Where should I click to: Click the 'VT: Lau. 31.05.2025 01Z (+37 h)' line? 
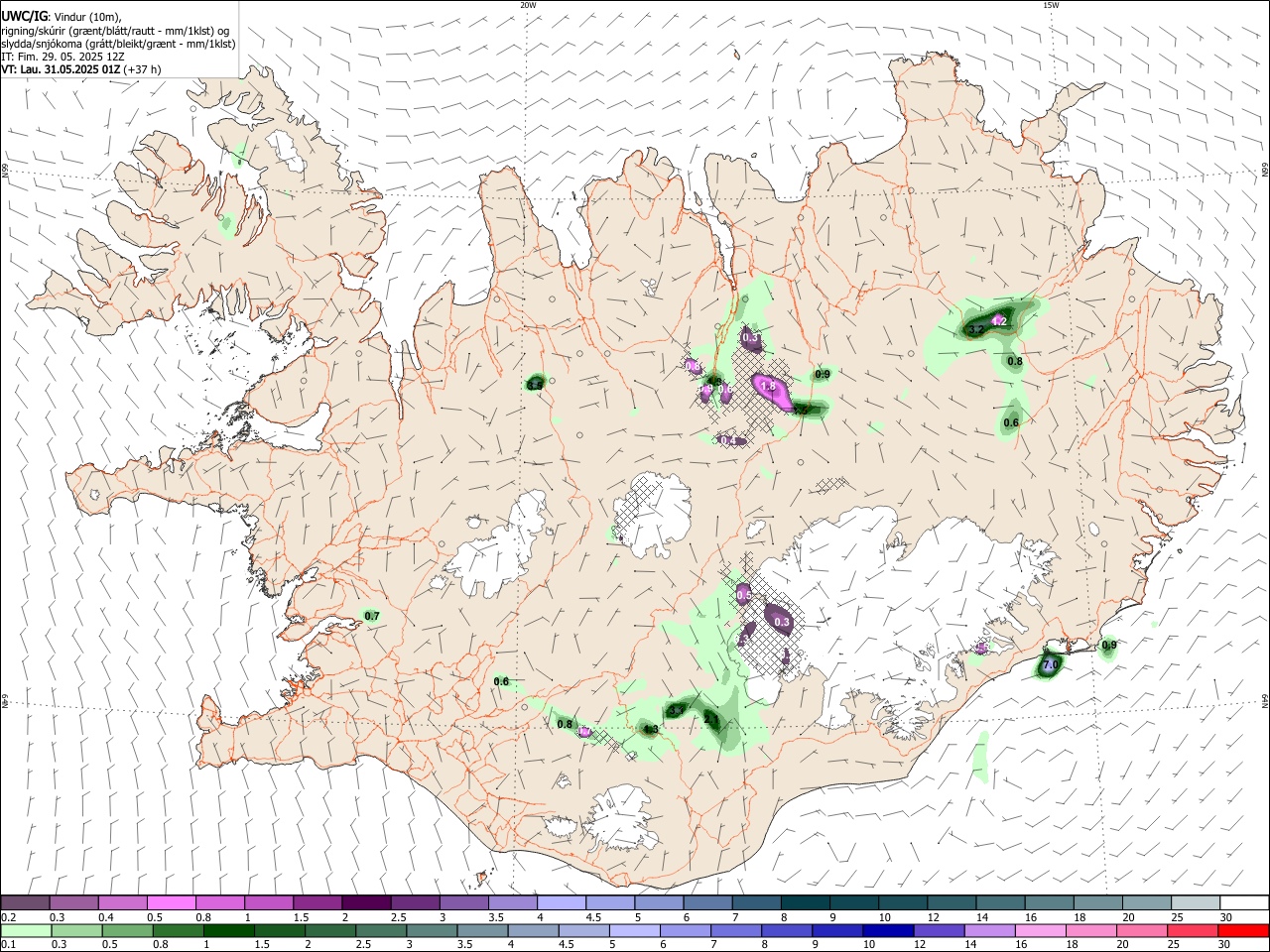81,69
